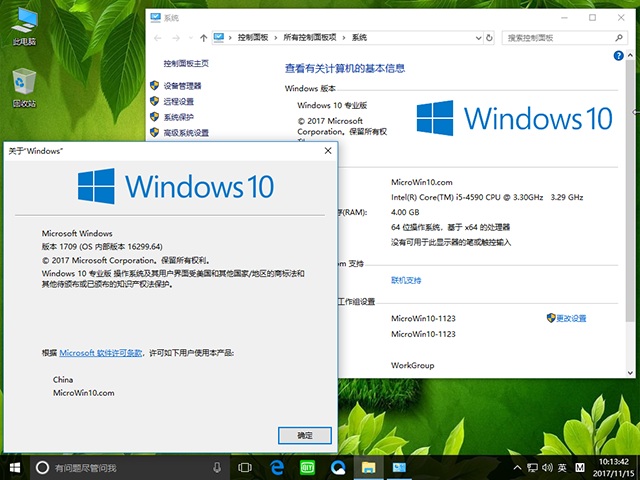
Task: Open the green iQIYI taskbar app
Action: tap(307, 468)
